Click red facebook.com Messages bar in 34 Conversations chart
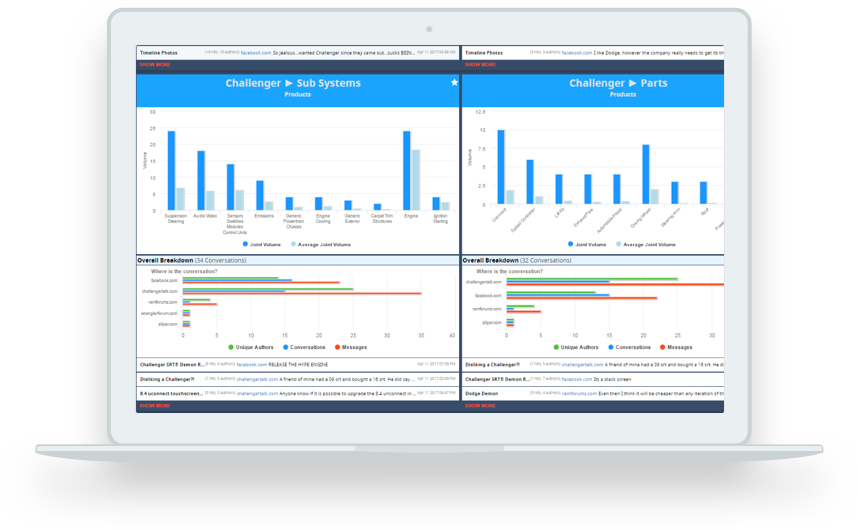This screenshot has height=530, width=858. tap(261, 283)
